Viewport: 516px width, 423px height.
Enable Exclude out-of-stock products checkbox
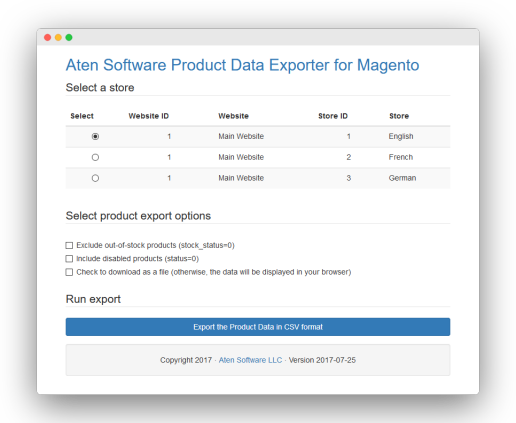pos(69,246)
